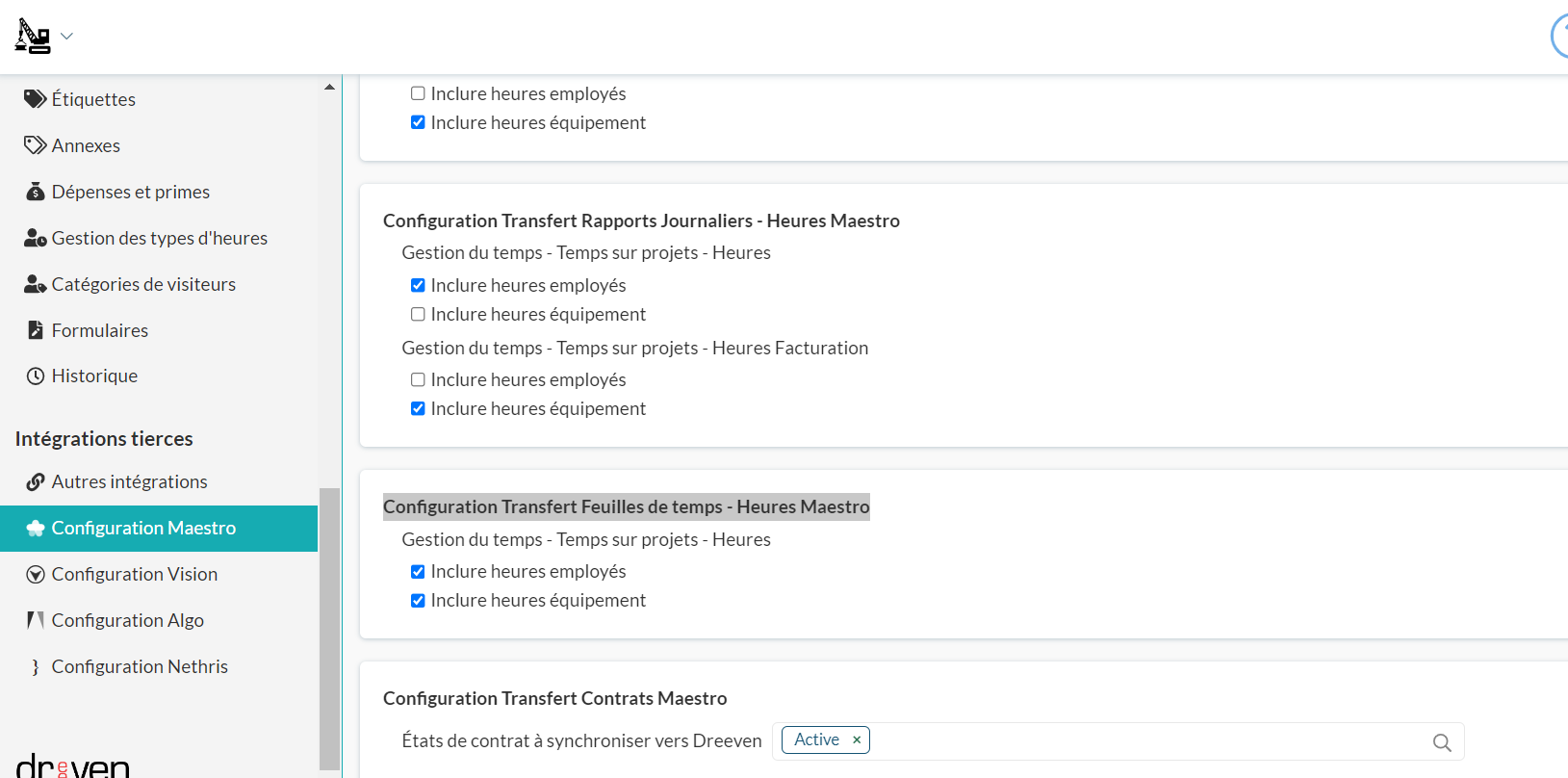Screen dimensions: 1568x778
Task: Click highlighted heading Configuration Transfert Feuilles de temps
Action: (x=627, y=506)
